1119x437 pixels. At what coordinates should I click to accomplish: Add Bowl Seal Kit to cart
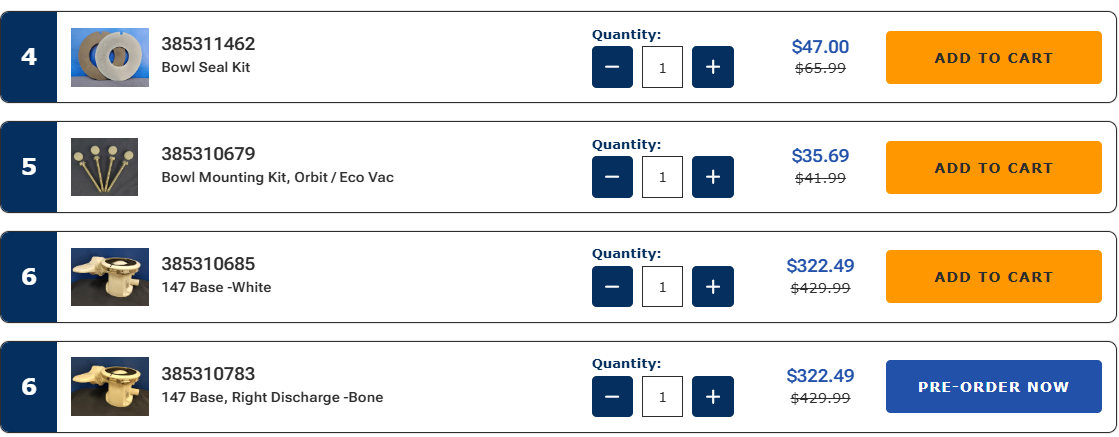click(993, 58)
